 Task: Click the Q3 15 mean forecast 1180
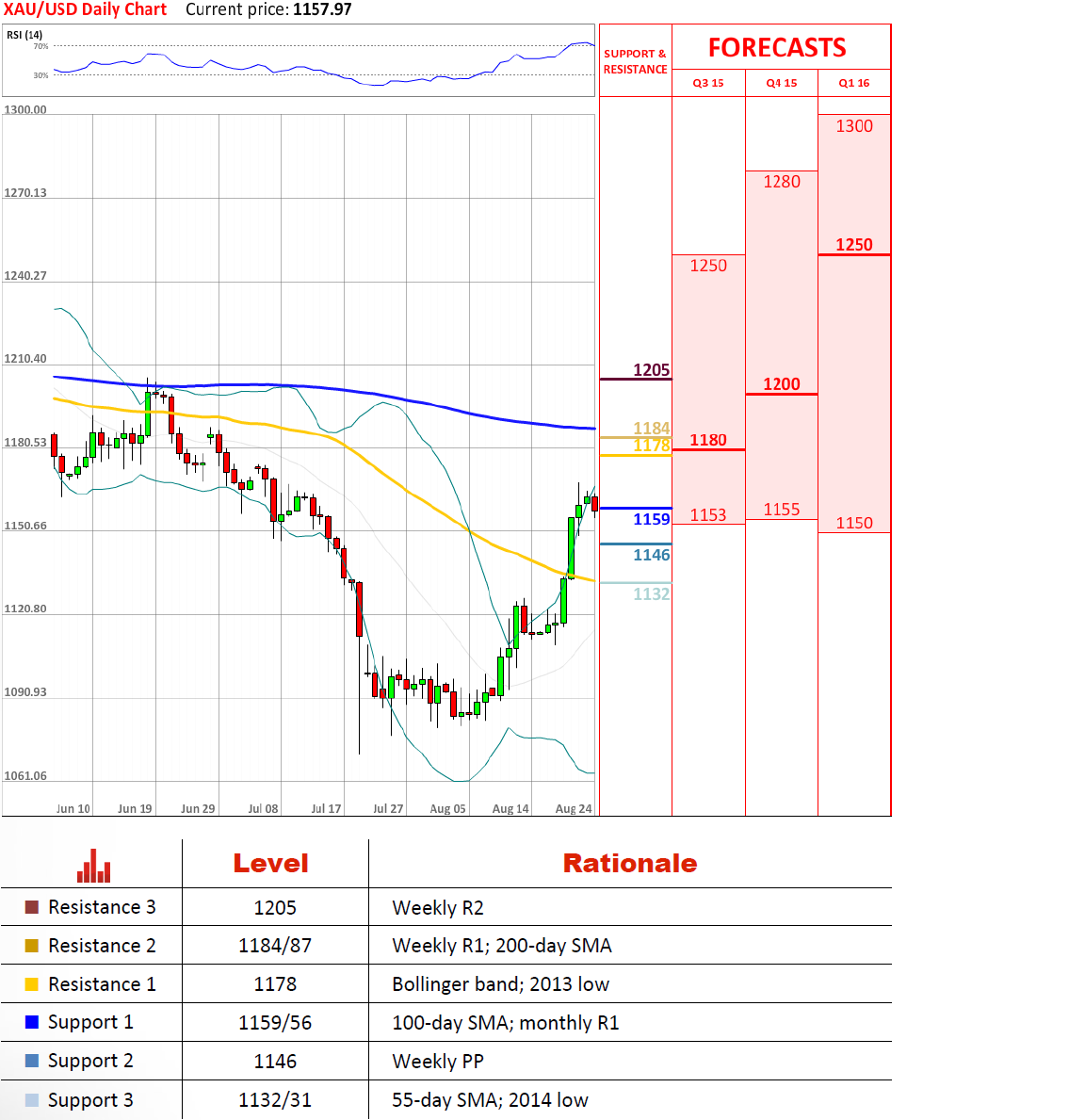[x=708, y=440]
